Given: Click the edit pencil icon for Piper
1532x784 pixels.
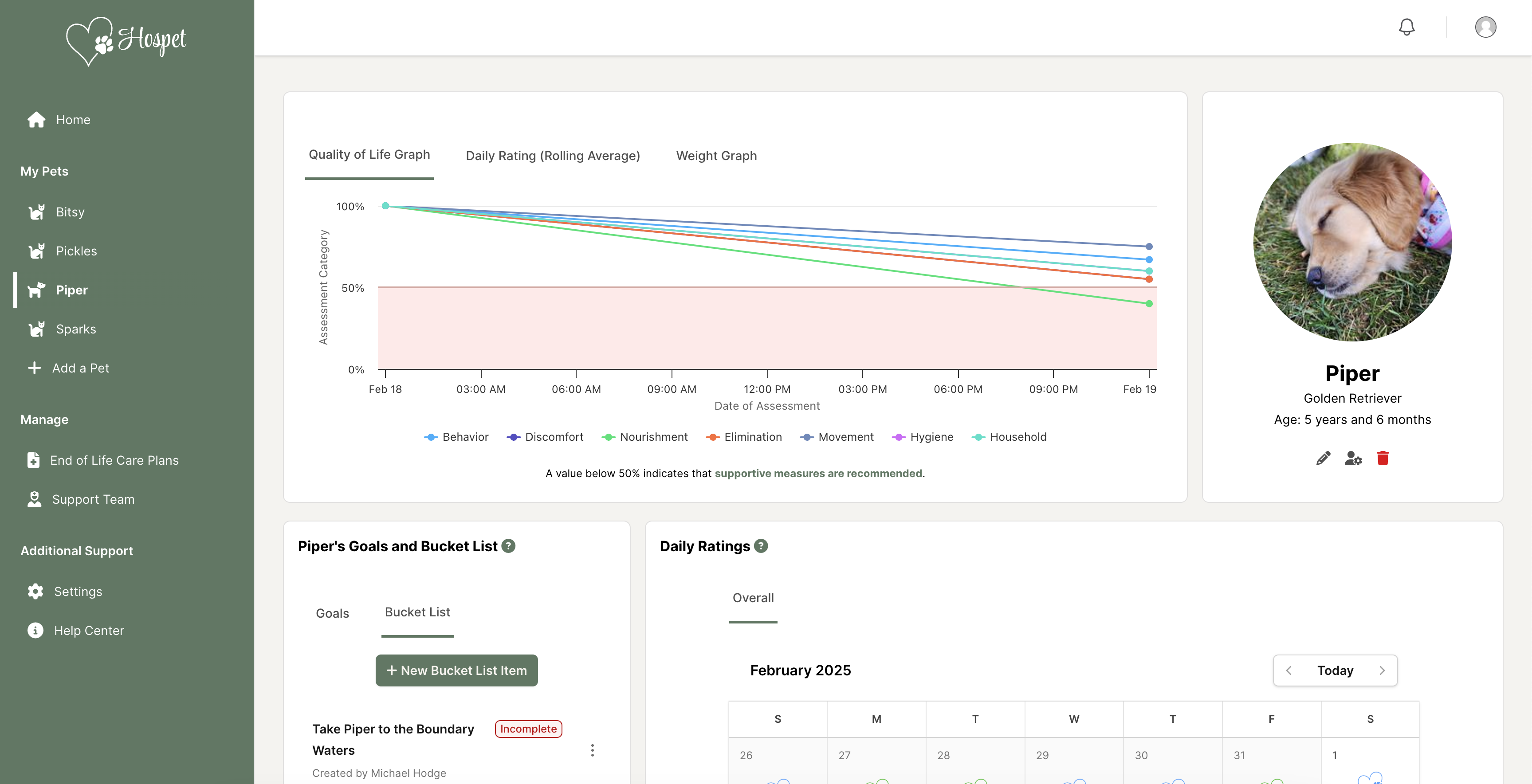Looking at the screenshot, I should click(1323, 458).
